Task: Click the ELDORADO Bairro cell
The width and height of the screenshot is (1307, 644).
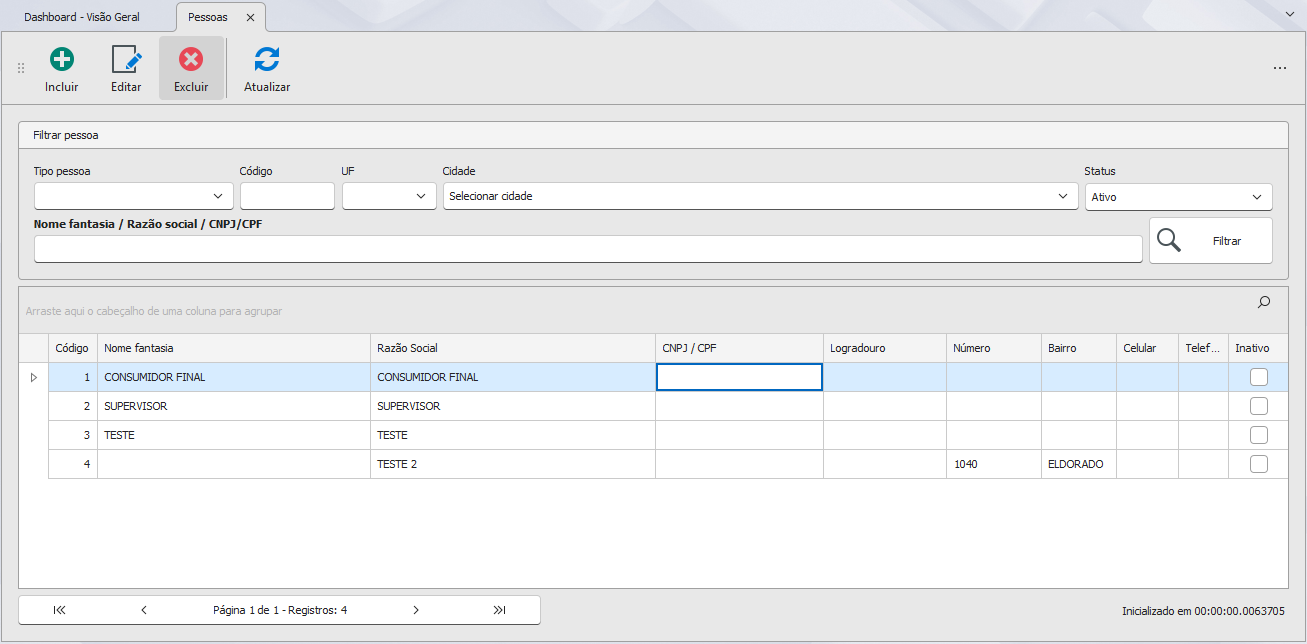Action: [x=1079, y=464]
